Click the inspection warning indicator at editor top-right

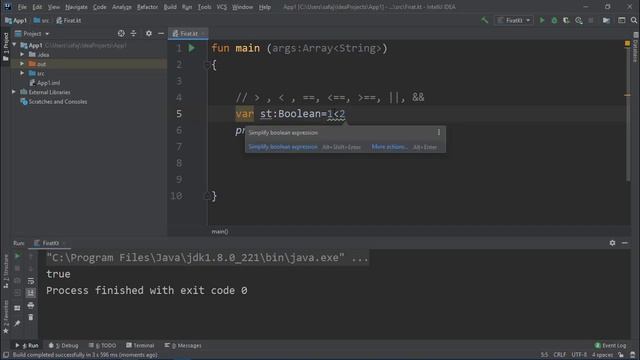627,43
